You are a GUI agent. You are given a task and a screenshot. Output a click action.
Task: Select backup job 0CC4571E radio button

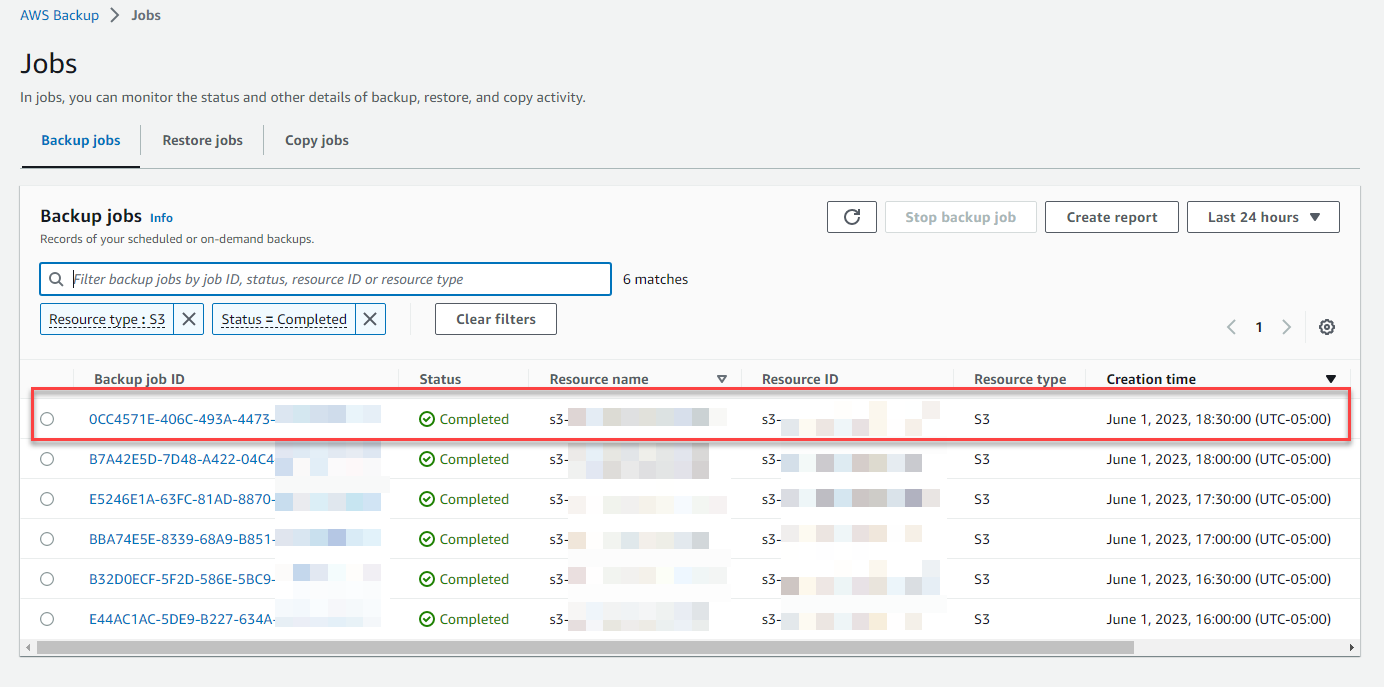pyautogui.click(x=47, y=419)
